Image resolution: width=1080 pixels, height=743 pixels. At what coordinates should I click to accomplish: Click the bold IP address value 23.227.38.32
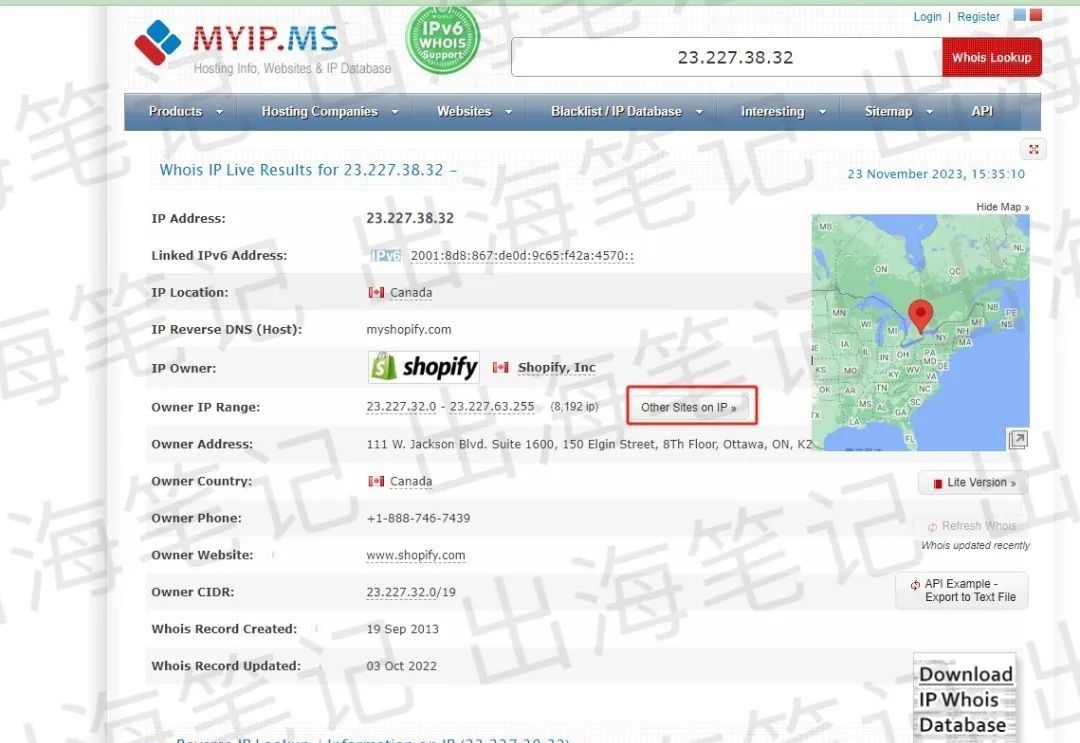coord(410,218)
